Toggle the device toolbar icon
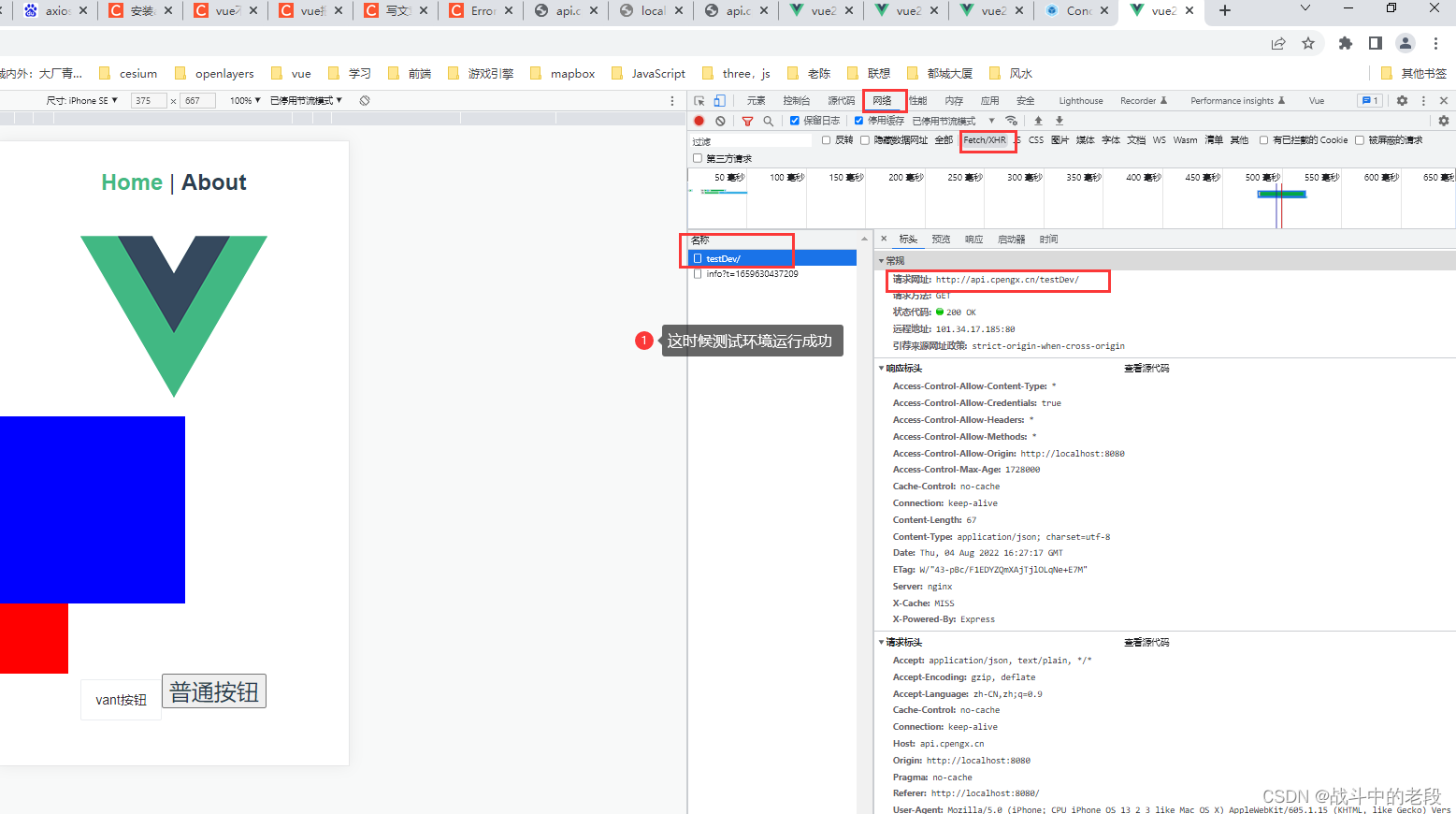This screenshot has height=814, width=1456. tap(719, 101)
